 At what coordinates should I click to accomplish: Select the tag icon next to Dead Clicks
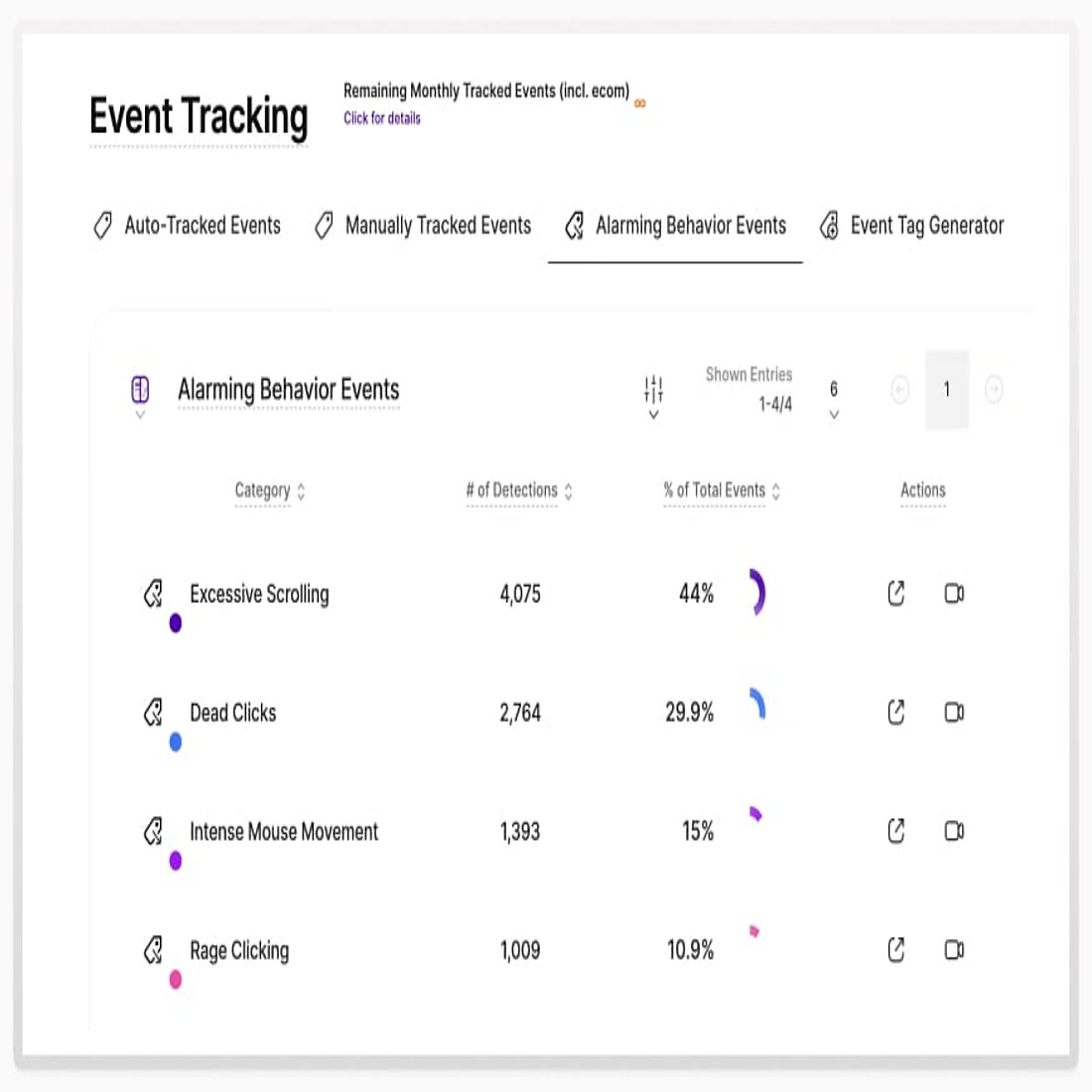point(154,712)
